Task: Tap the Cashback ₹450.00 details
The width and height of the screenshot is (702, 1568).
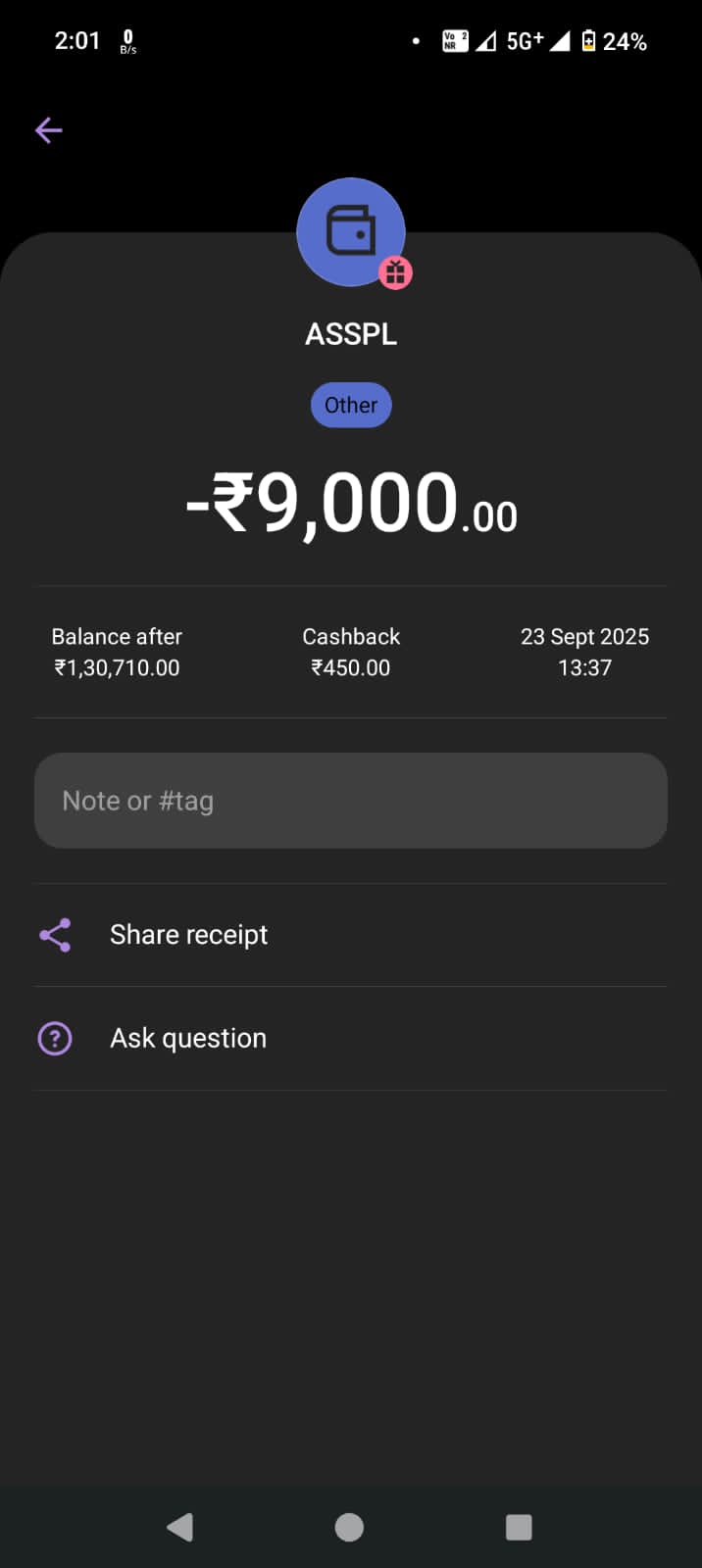Action: (x=351, y=653)
